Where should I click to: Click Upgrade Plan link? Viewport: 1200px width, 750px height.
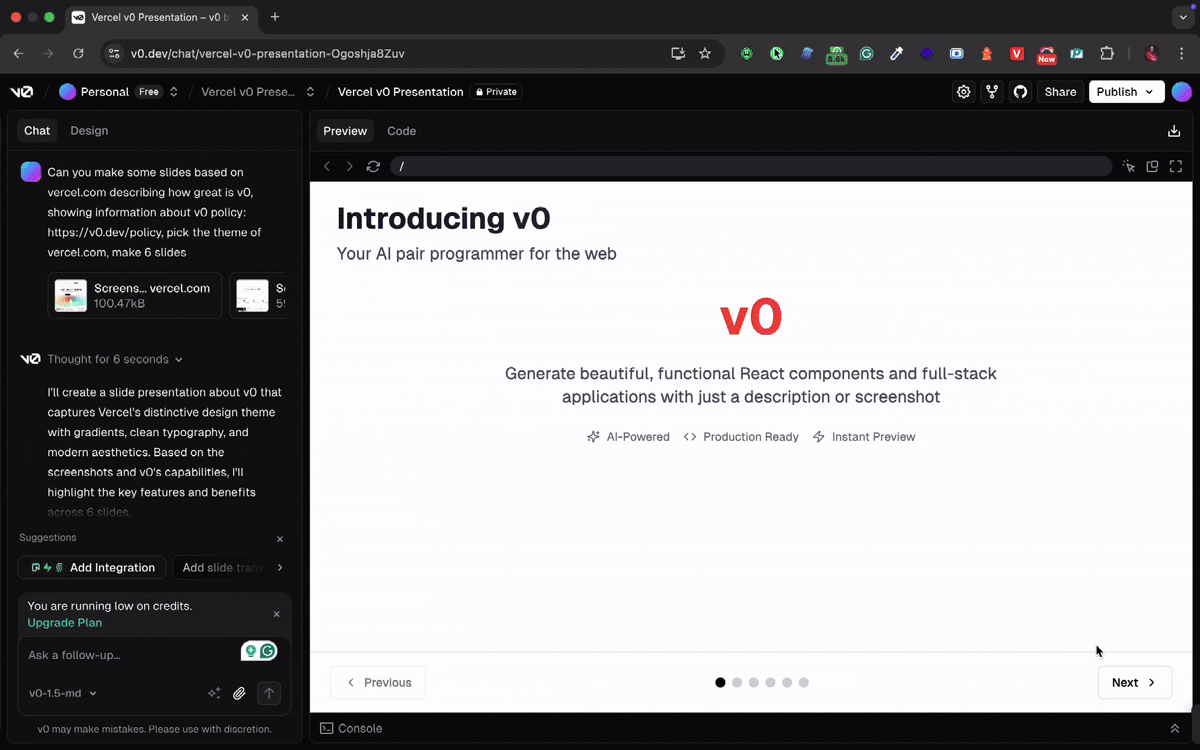tap(64, 623)
